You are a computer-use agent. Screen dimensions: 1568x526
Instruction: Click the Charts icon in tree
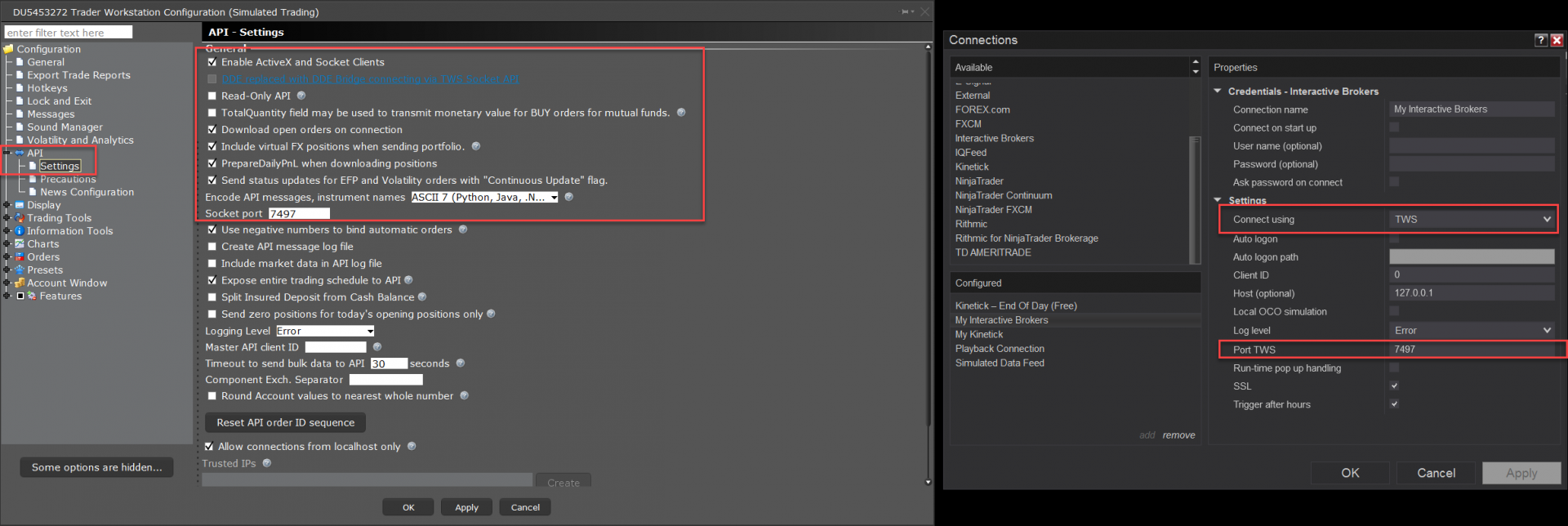(x=20, y=244)
